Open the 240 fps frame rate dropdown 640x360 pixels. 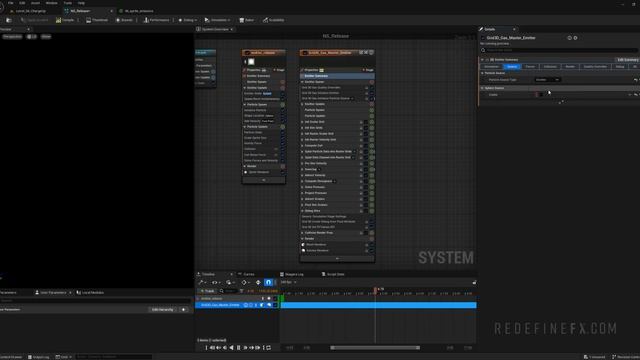[289, 282]
